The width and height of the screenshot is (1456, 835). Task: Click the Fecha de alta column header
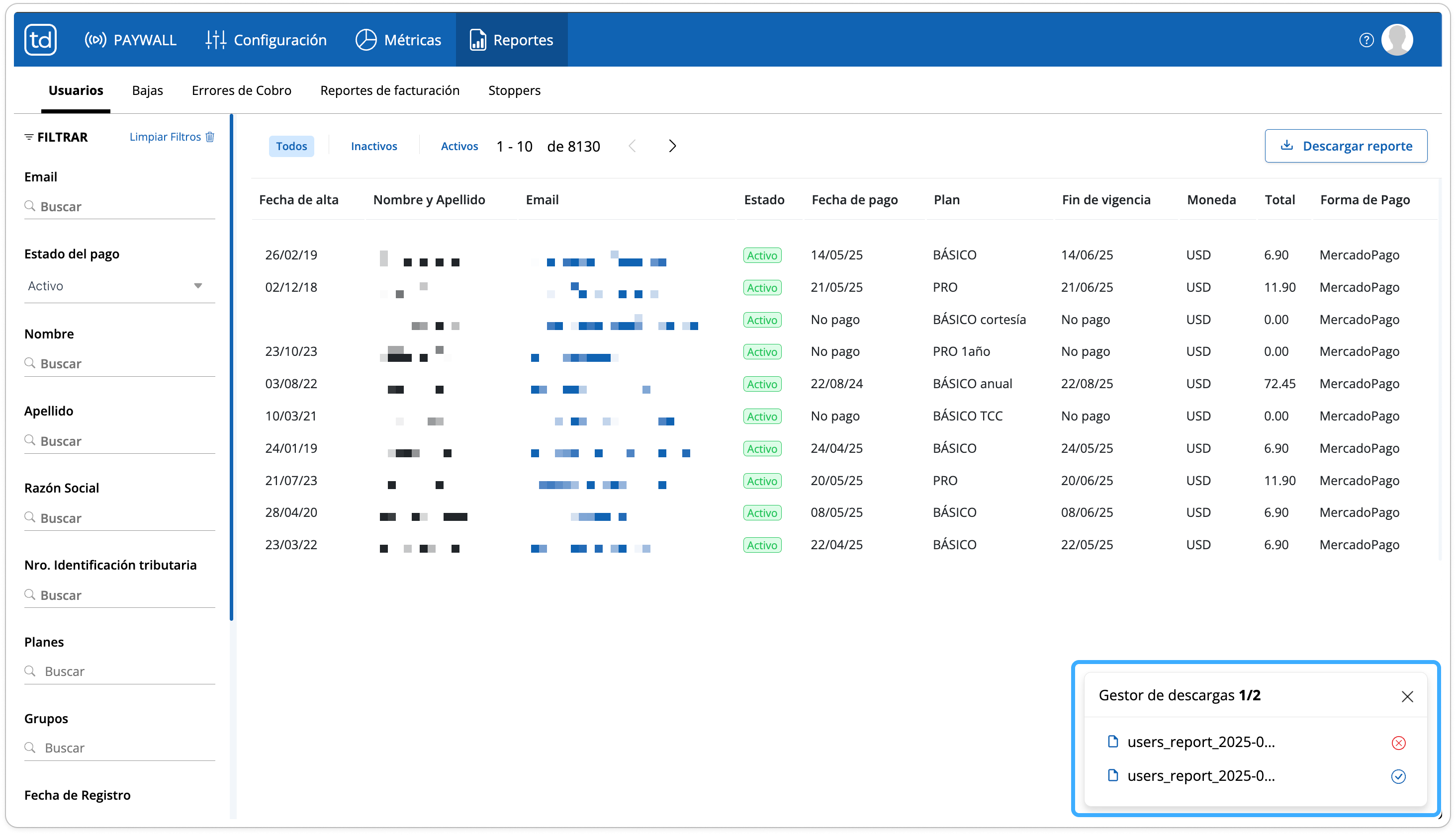click(x=298, y=200)
